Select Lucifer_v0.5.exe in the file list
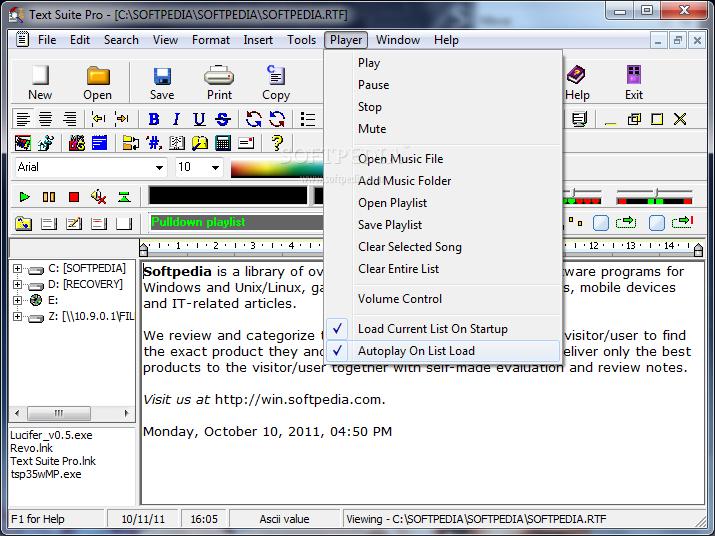Screen dimensions: 715x536 click(x=51, y=435)
